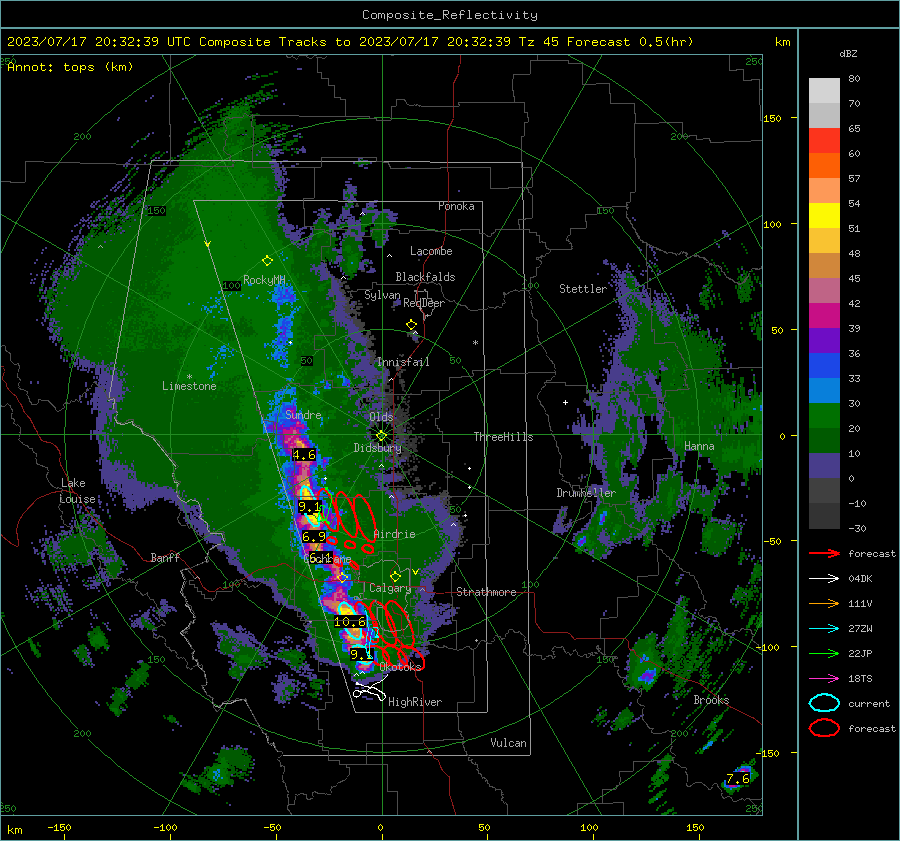Click the Sylvan label

click(x=382, y=295)
